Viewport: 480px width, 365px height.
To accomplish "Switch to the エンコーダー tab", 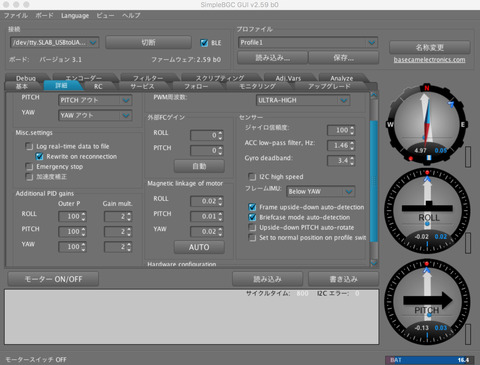I will (83, 78).
